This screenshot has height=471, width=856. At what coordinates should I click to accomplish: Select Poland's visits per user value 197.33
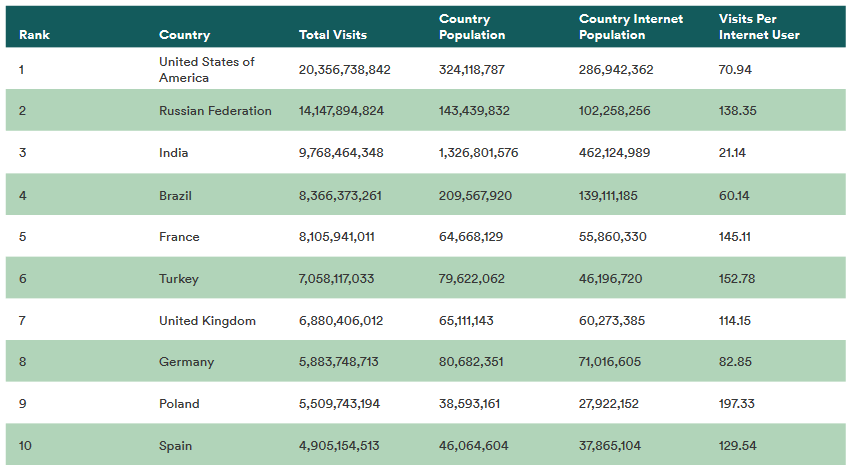736,404
